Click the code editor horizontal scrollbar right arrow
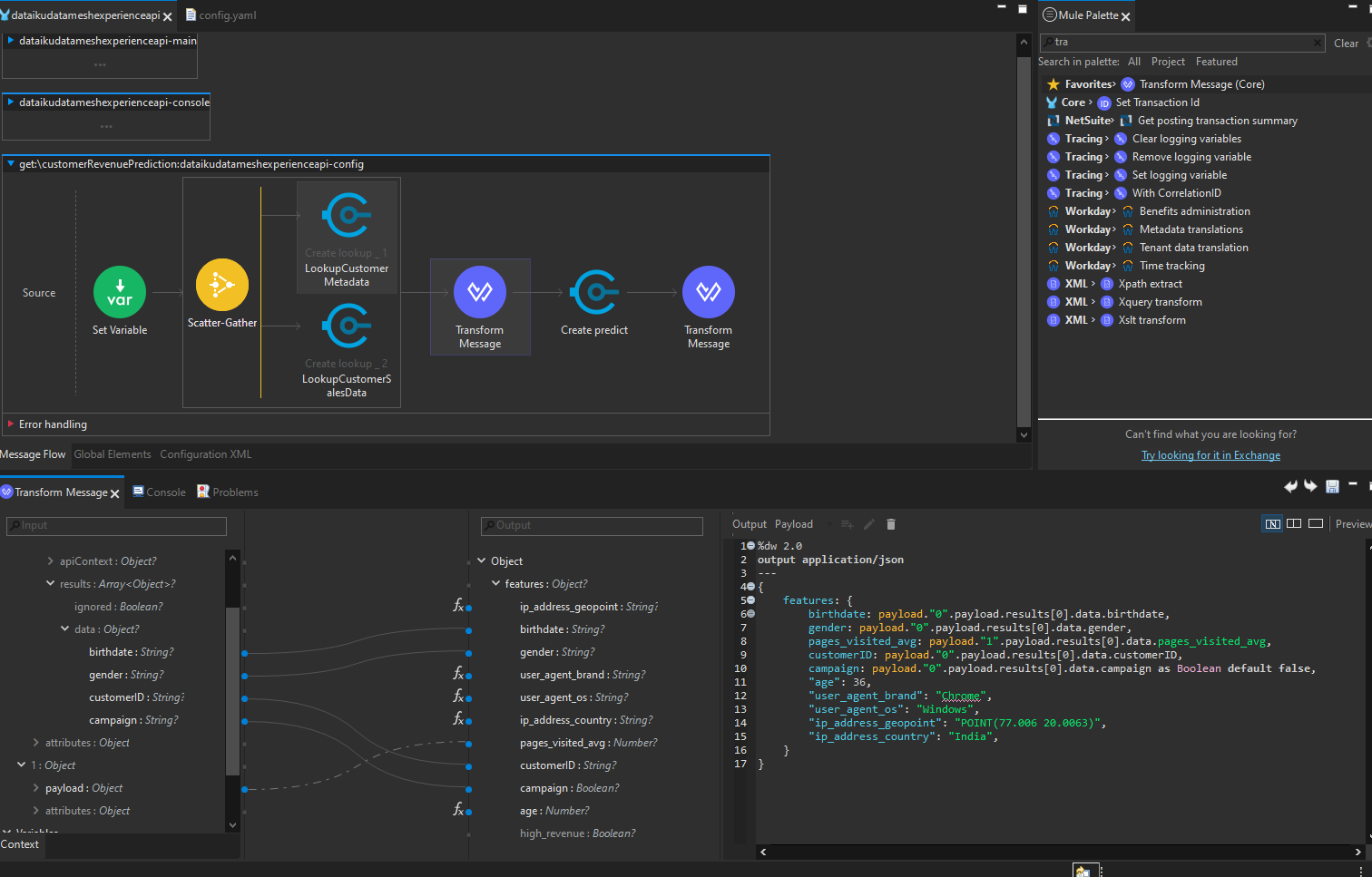This screenshot has width=1372, height=877. [x=1357, y=852]
